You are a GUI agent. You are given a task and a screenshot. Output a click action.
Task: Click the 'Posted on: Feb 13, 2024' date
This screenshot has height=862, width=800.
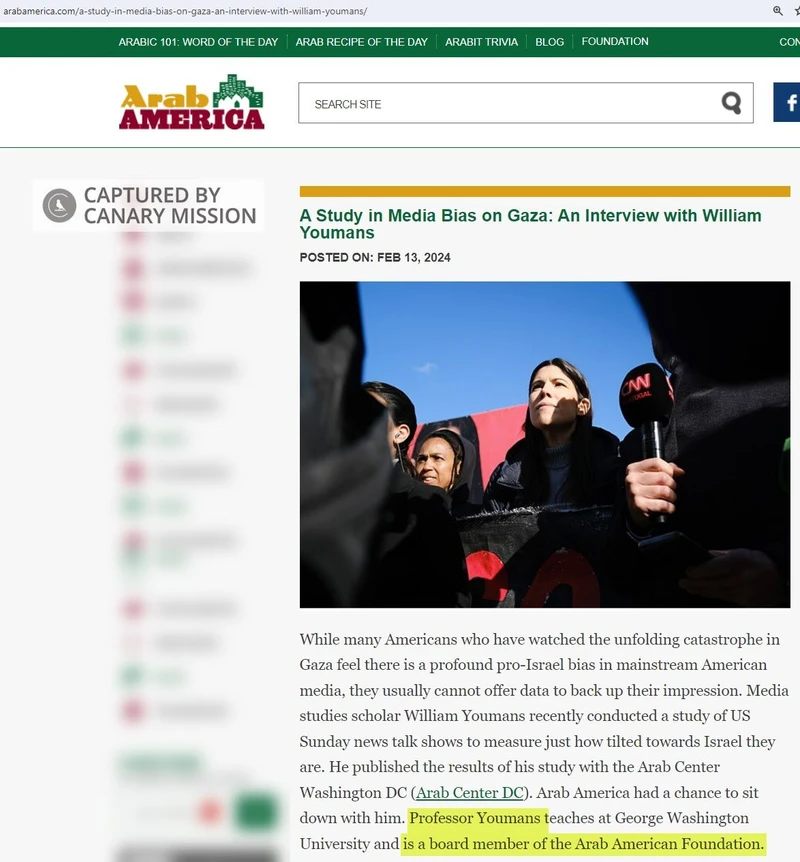375,257
